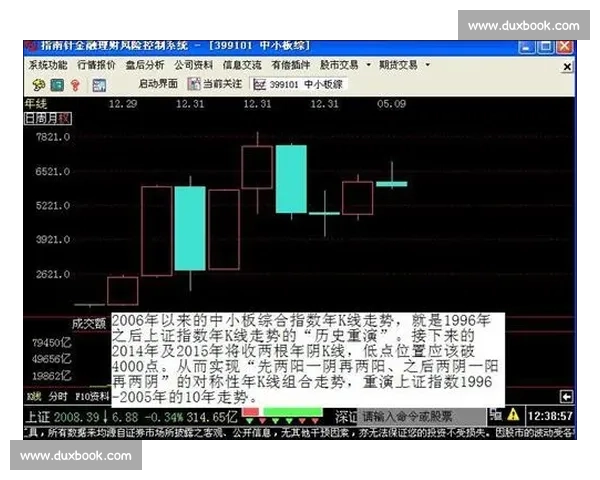Expand the 期货交易 dropdown arrow
Screen dimensions: 600x480
[x=427, y=65]
